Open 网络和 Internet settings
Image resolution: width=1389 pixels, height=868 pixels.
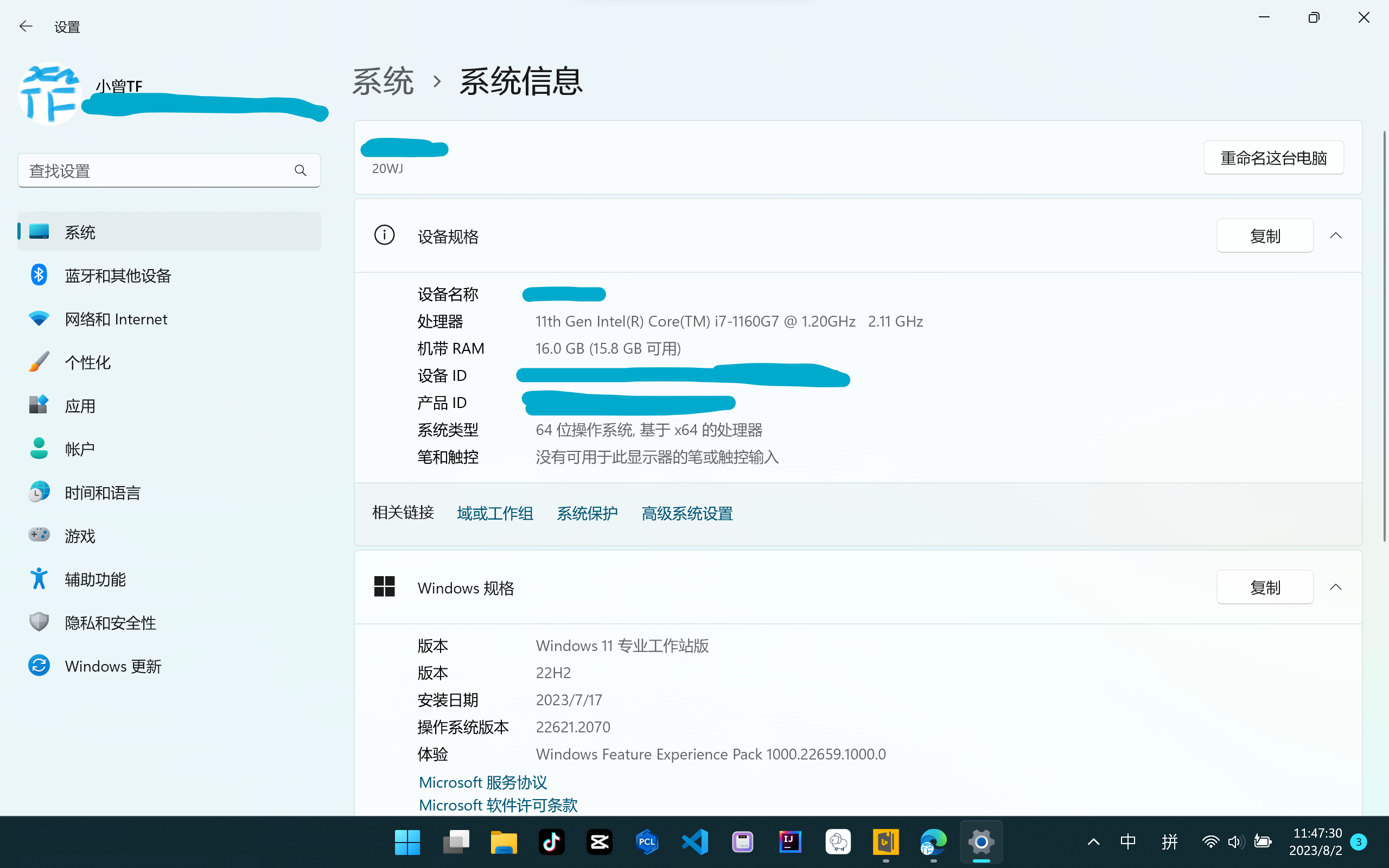tap(116, 319)
